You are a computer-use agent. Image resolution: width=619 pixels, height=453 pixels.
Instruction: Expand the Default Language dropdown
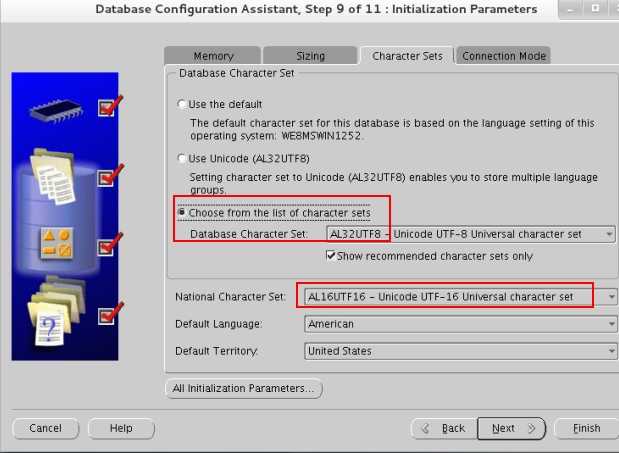(x=461, y=324)
